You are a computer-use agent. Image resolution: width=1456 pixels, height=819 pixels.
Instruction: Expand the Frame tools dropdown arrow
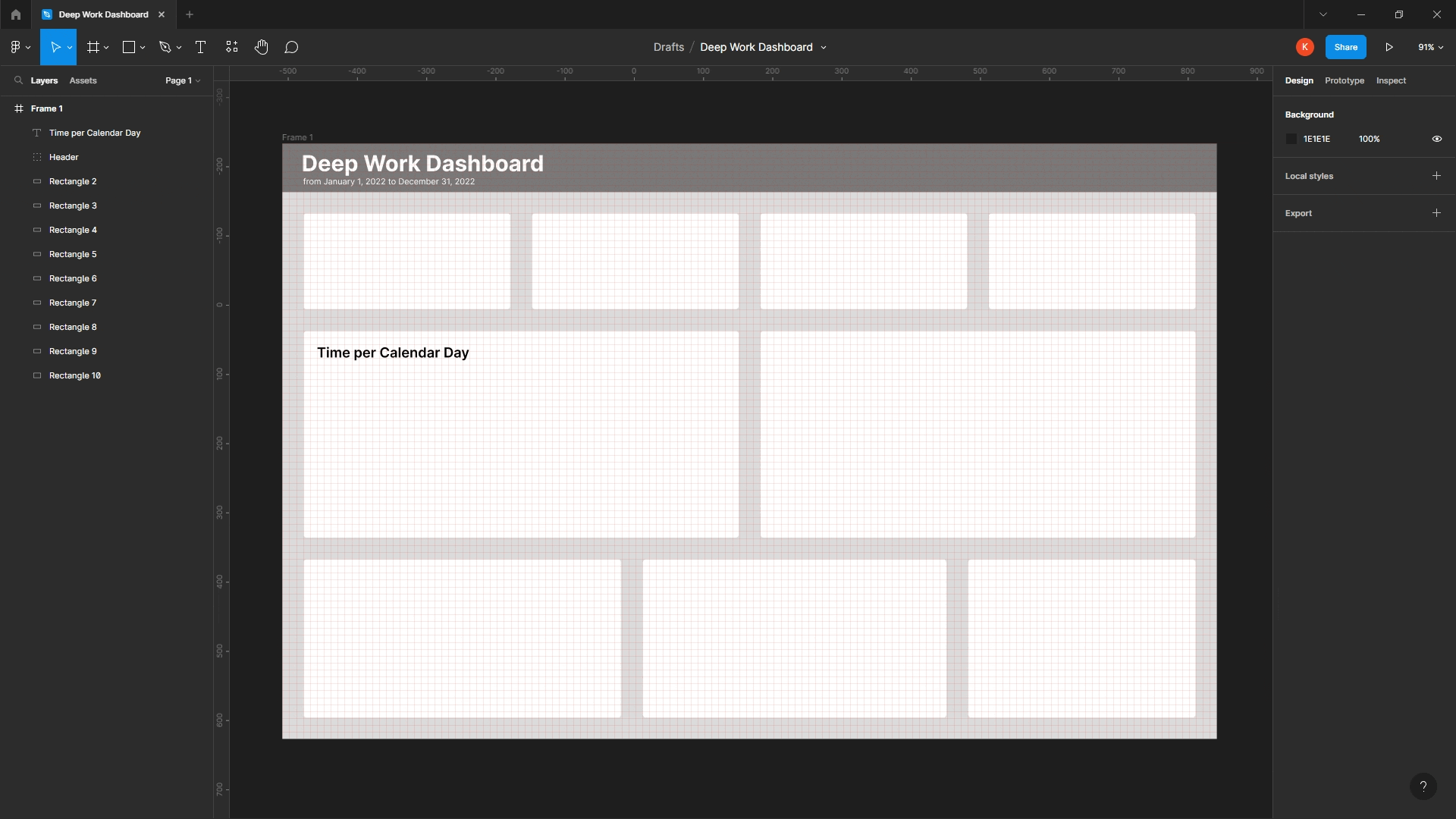coord(106,47)
